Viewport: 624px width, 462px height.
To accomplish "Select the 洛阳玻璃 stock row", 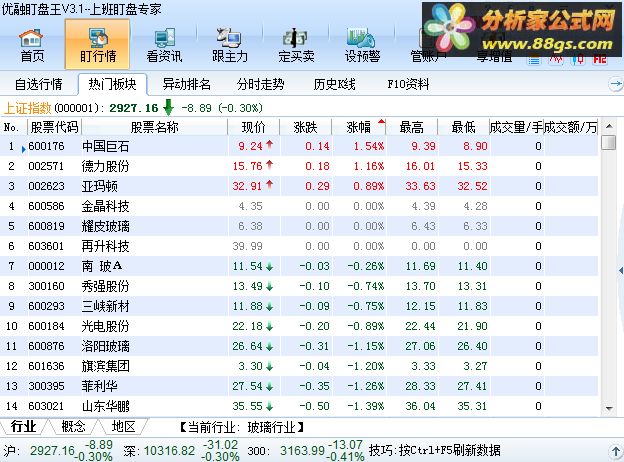I will 299,346.
